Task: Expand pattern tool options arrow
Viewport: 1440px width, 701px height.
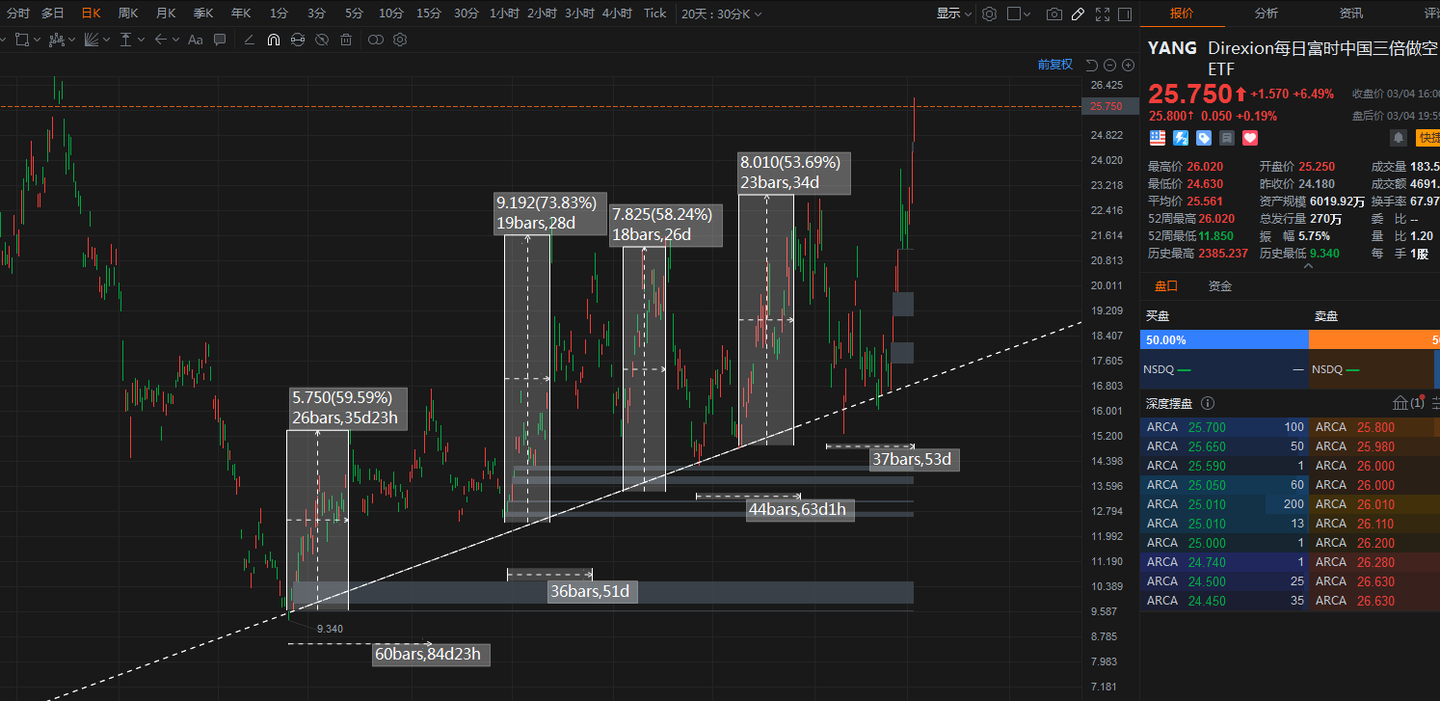Action: point(72,40)
